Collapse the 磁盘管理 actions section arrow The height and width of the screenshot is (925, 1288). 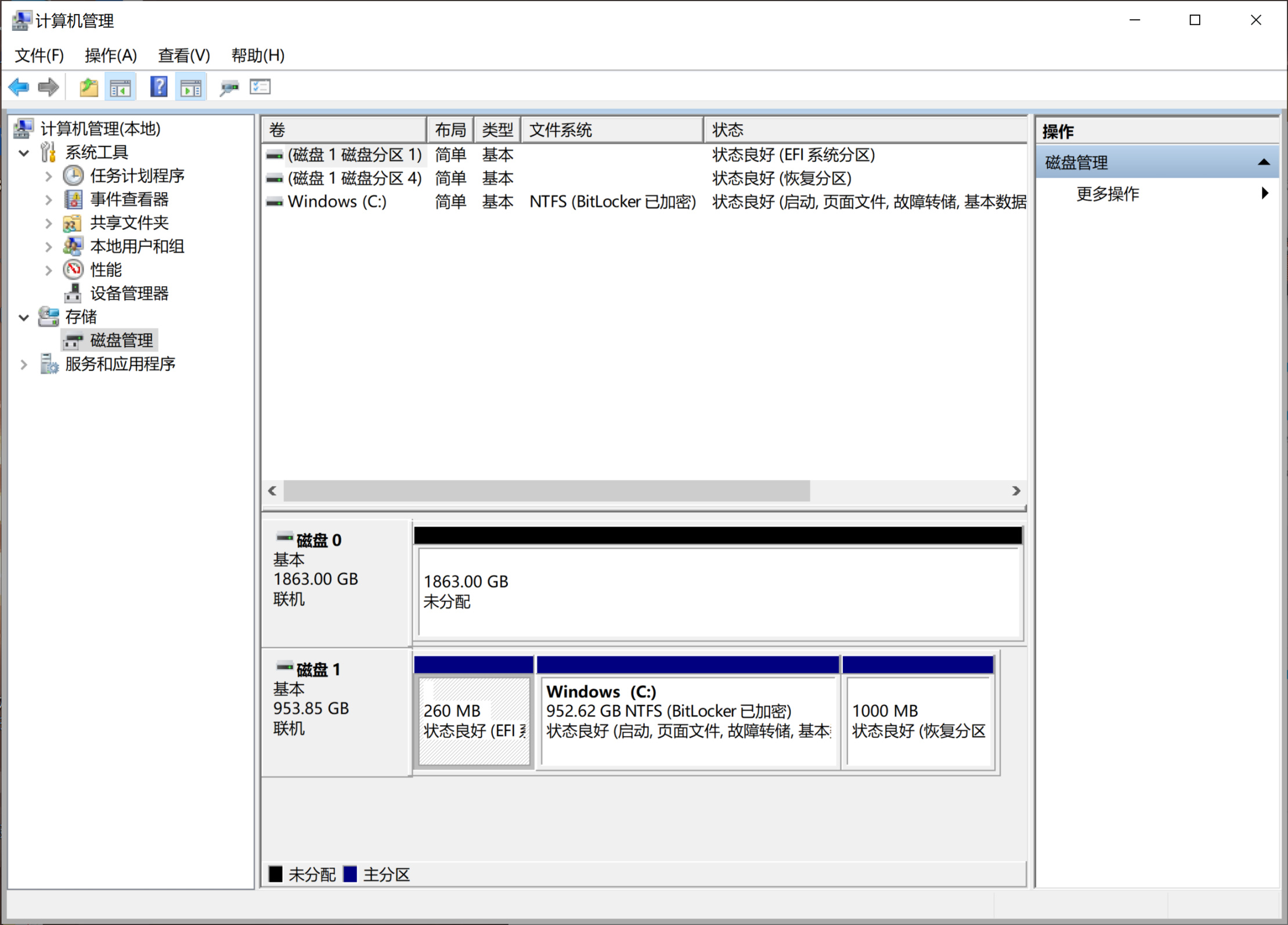coord(1263,163)
